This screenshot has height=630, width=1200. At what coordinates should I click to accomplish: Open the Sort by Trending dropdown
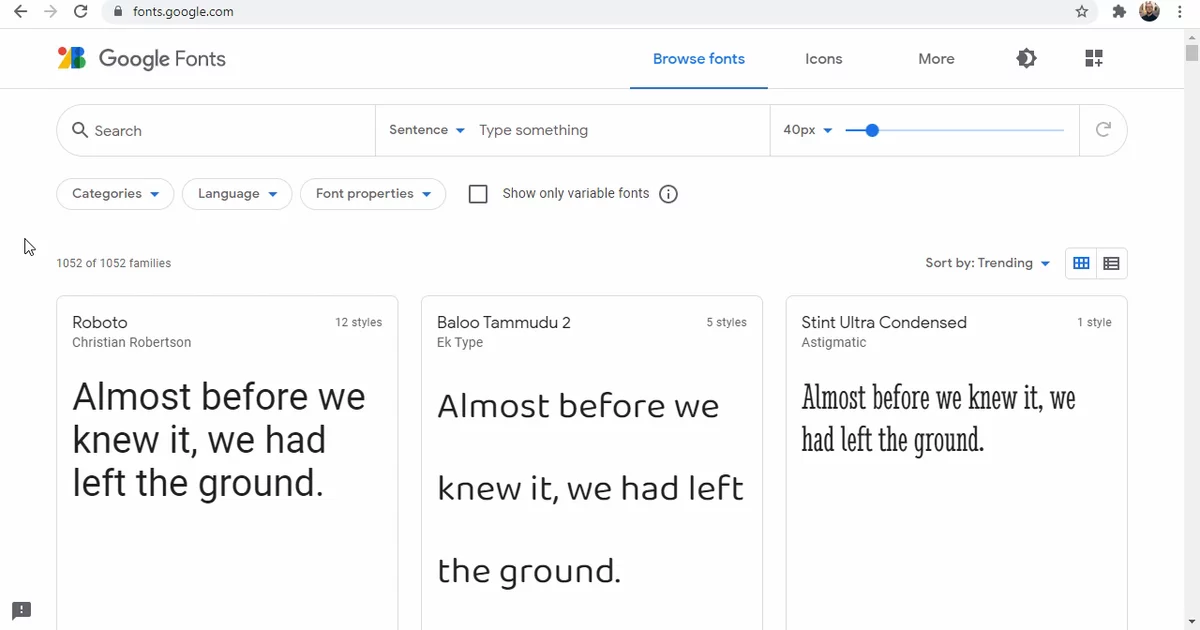[x=988, y=263]
